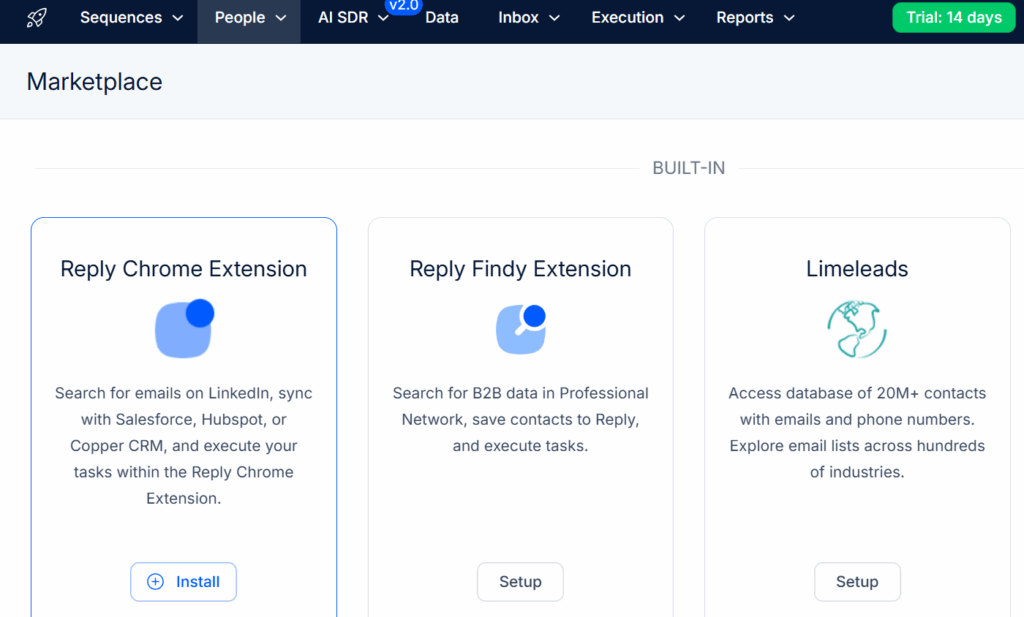Viewport: 1024px width, 617px height.
Task: Click the Findy Extension description text
Action: tap(520, 420)
